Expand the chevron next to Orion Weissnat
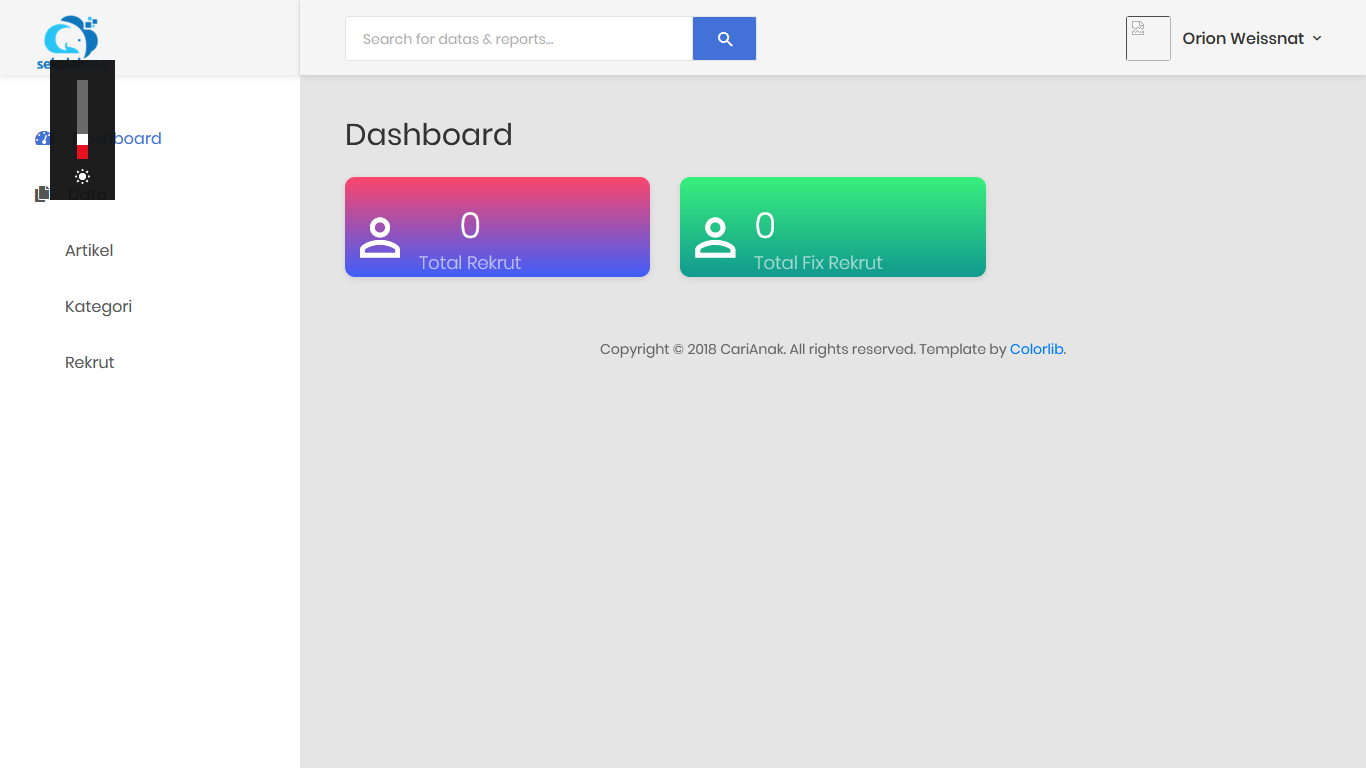1366x768 pixels. [1317, 39]
